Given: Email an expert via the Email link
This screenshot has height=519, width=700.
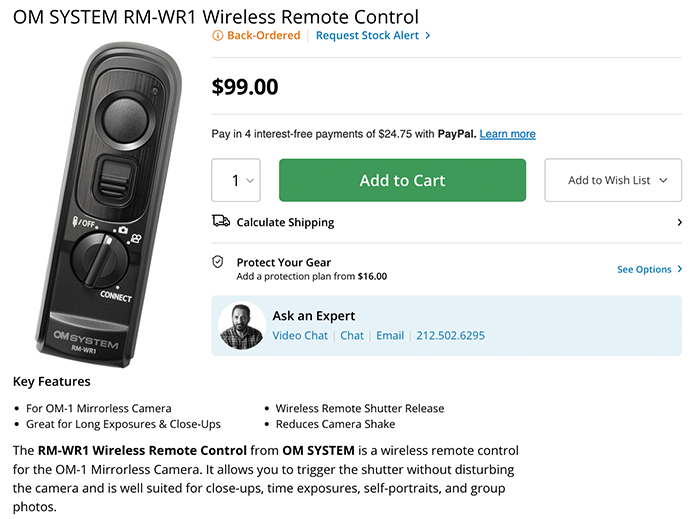Looking at the screenshot, I should [x=390, y=336].
